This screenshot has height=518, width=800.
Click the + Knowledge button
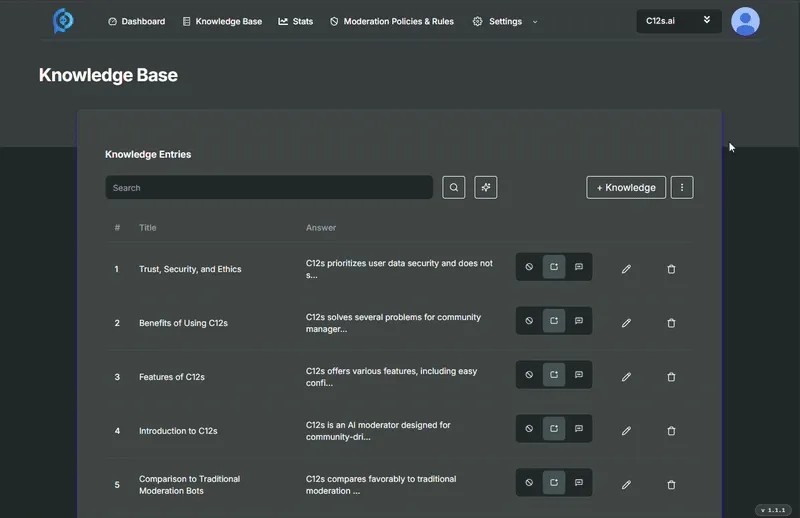(626, 187)
